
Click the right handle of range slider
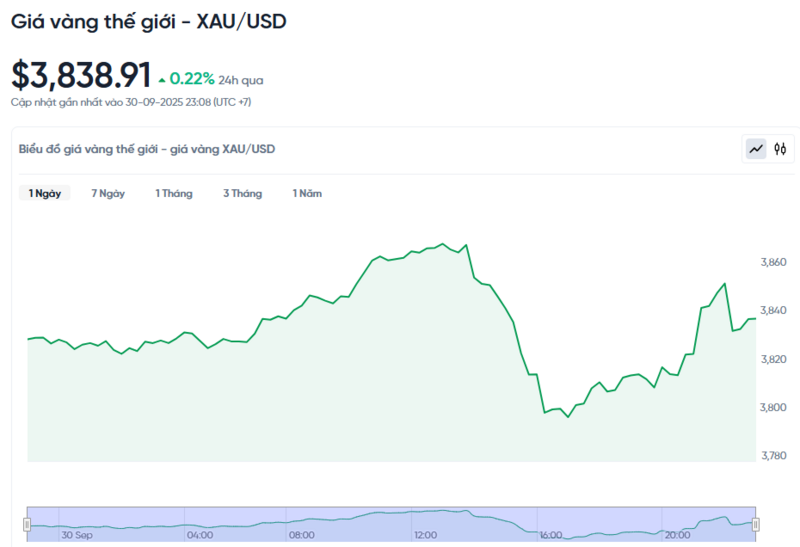756,524
